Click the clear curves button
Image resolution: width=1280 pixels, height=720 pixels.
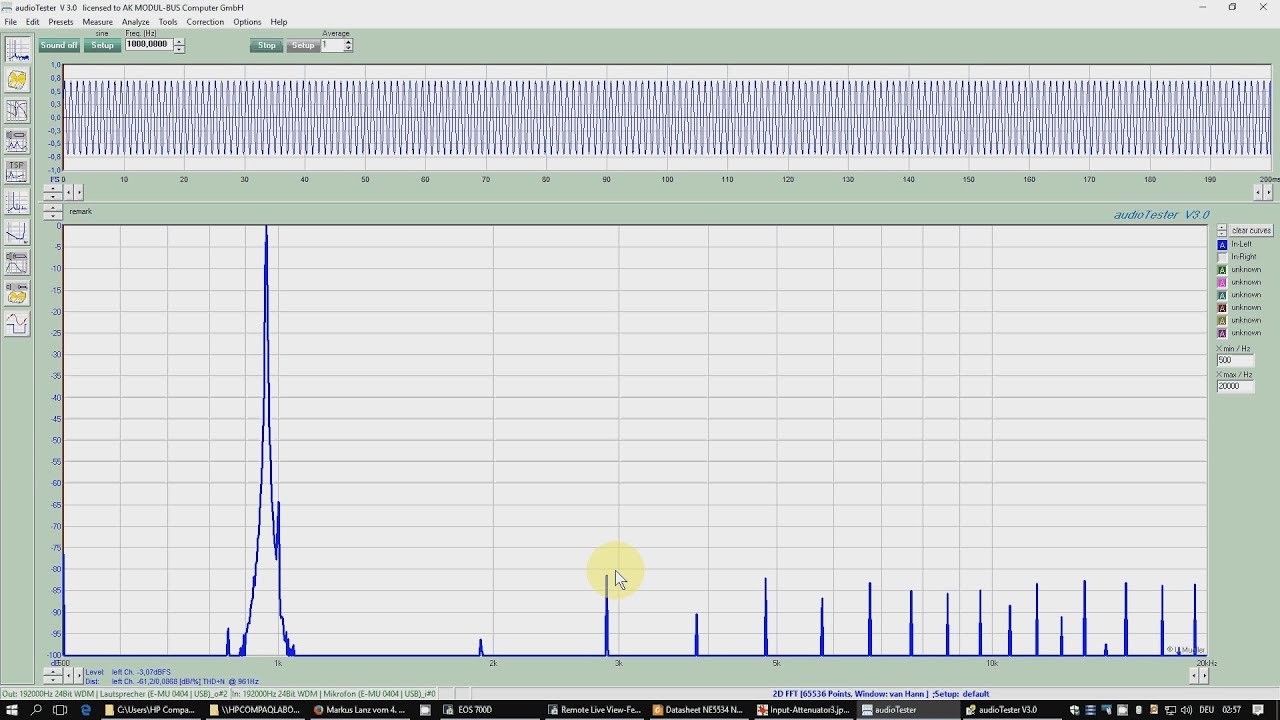(1251, 230)
